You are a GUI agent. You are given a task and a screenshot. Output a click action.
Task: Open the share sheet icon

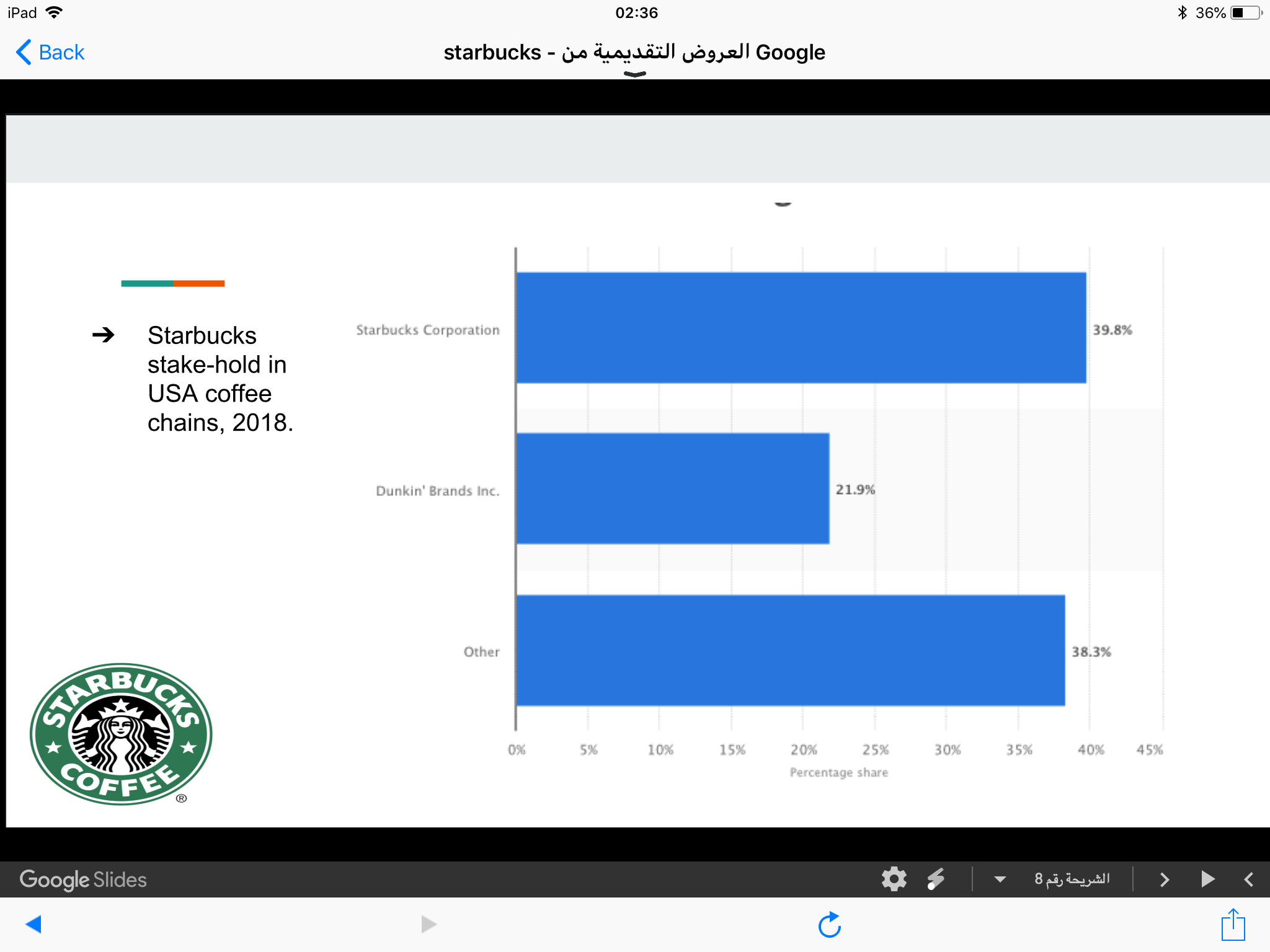click(1233, 924)
